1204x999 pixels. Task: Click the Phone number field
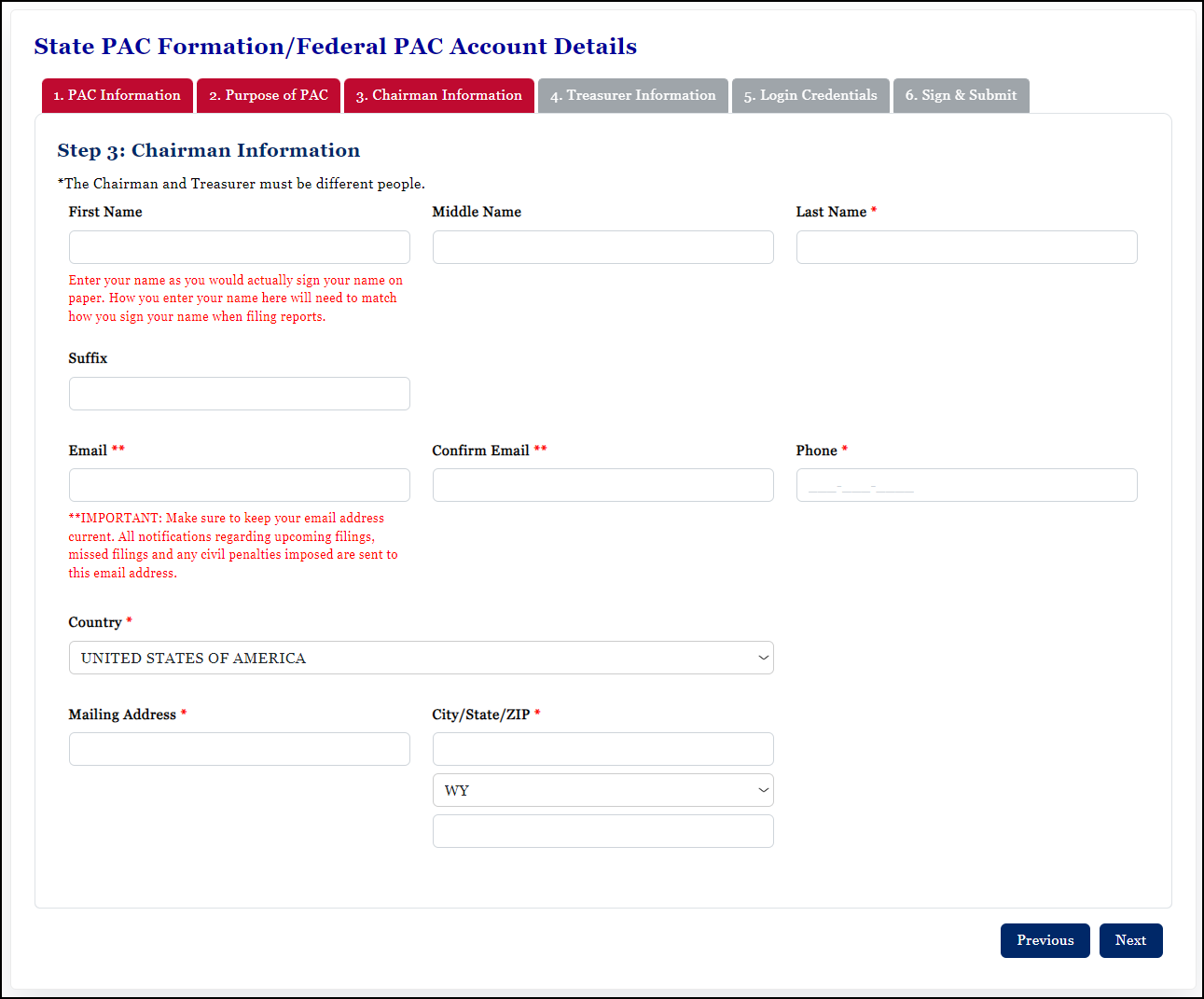[x=966, y=484]
